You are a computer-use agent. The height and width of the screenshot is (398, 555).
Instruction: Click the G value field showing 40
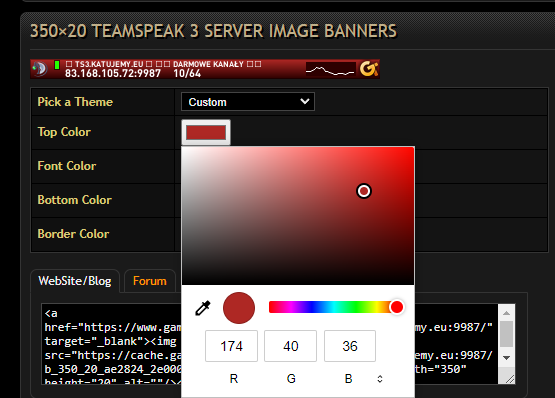291,346
